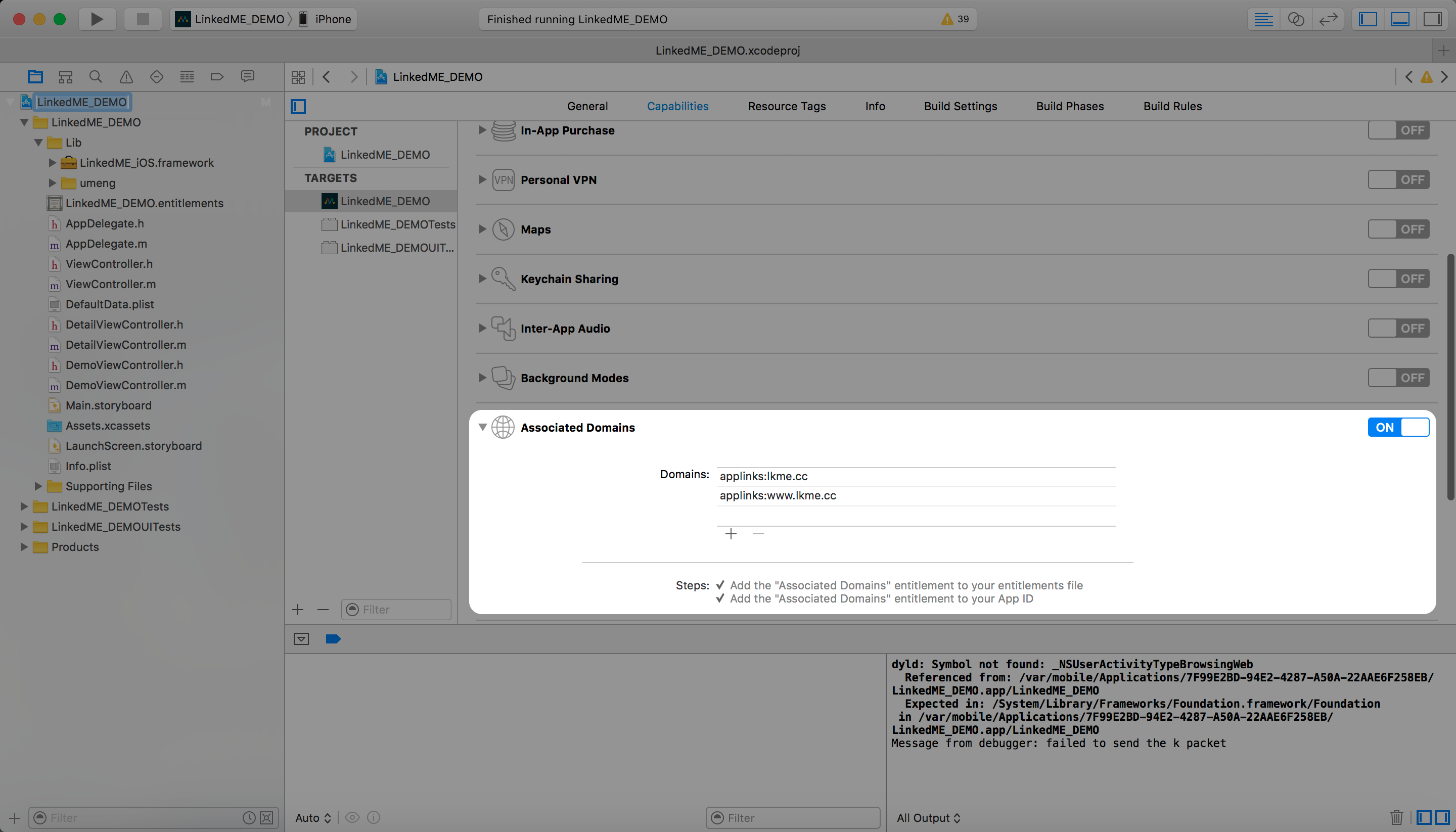Expand the Supporting Files group
Image resolution: width=1456 pixels, height=832 pixels.
tap(38, 486)
